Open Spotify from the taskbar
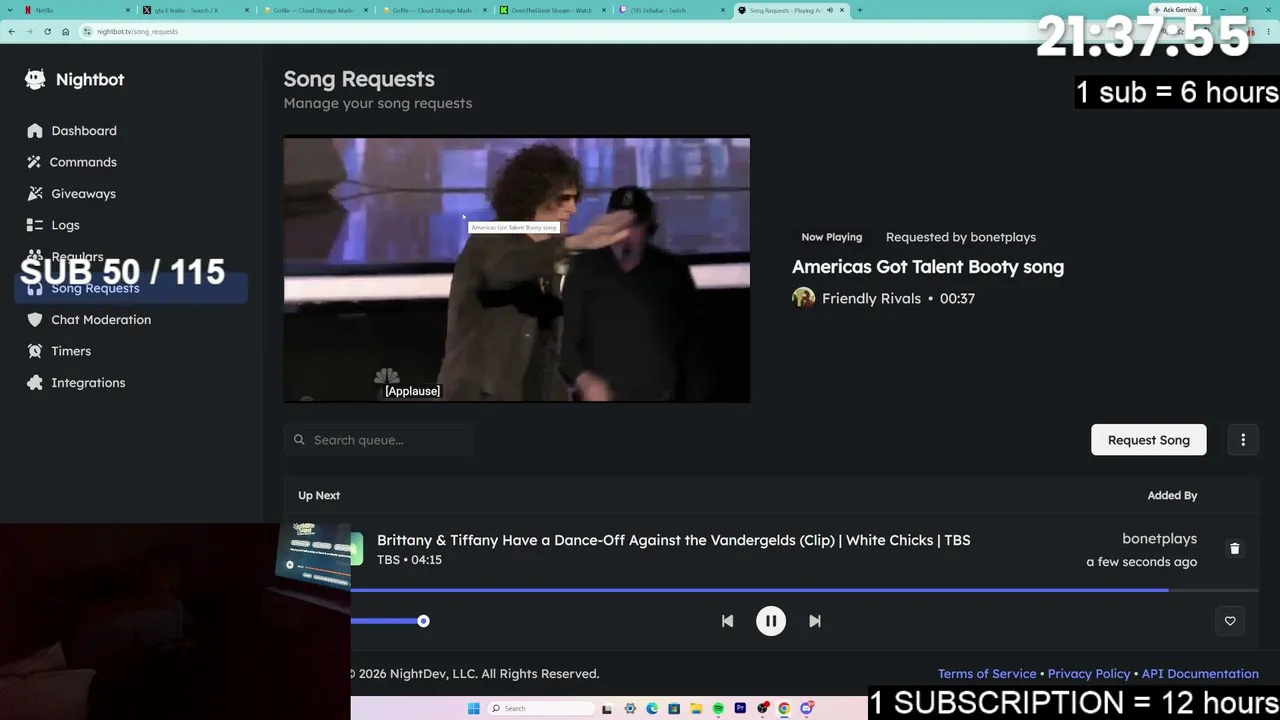The image size is (1280, 720). 718,709
